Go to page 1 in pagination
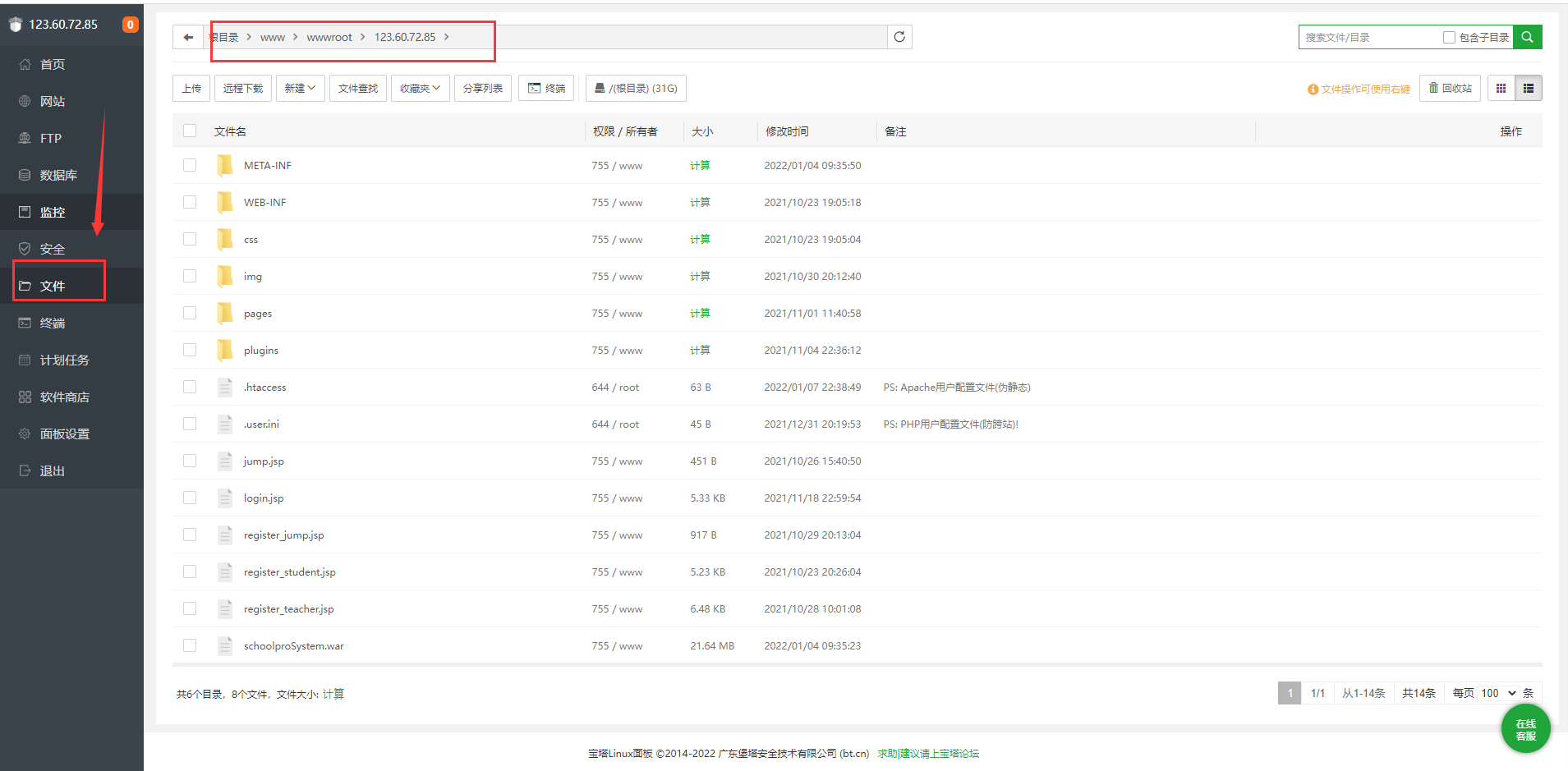Image resolution: width=1568 pixels, height=771 pixels. click(x=1290, y=693)
